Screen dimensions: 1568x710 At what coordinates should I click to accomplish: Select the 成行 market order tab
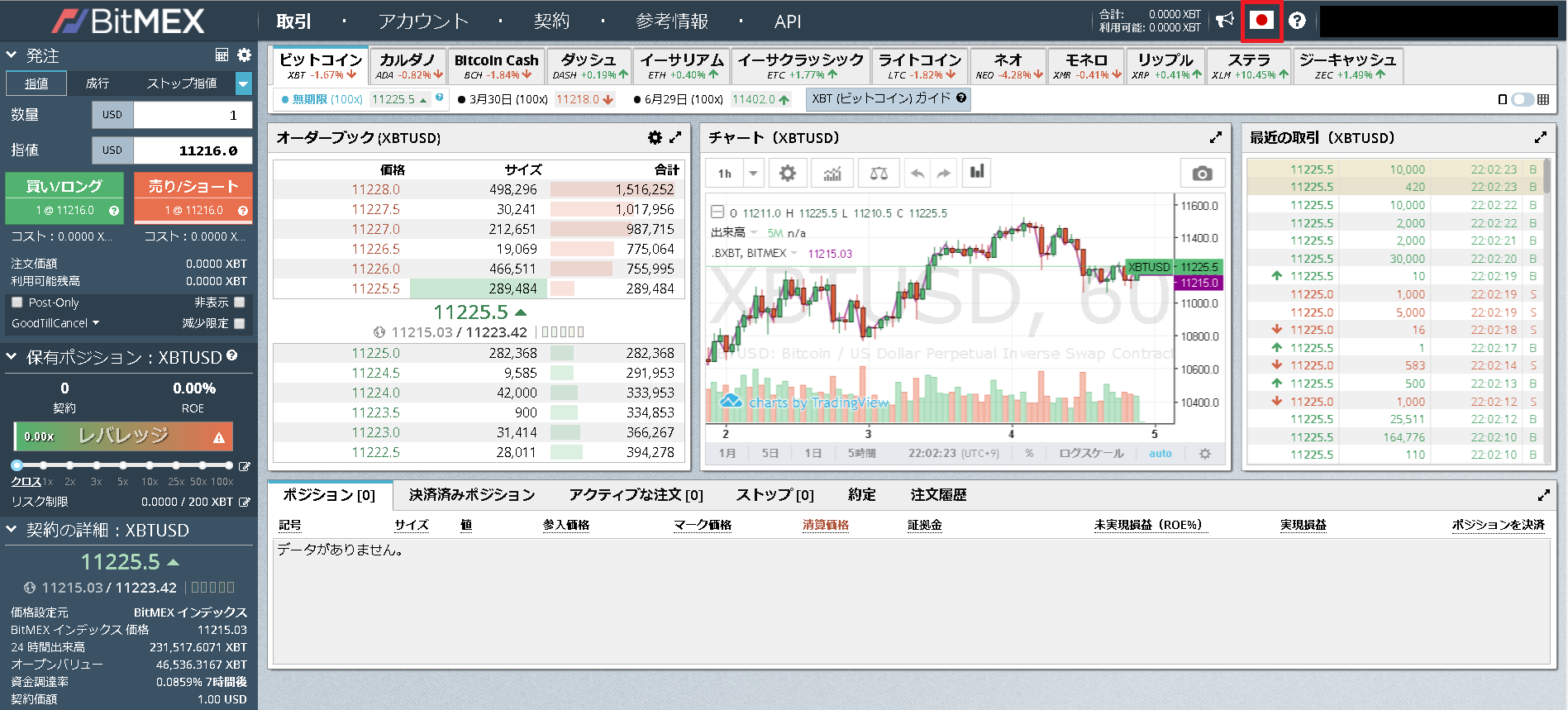[98, 83]
